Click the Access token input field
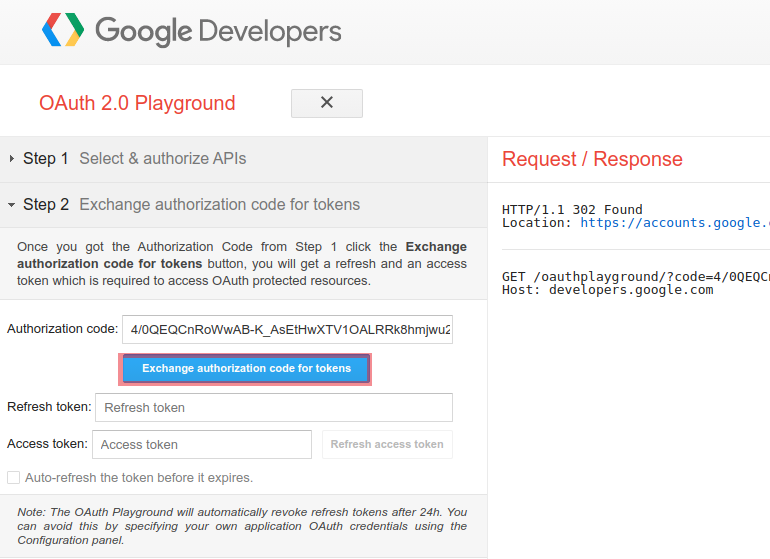770x559 pixels. pos(202,445)
